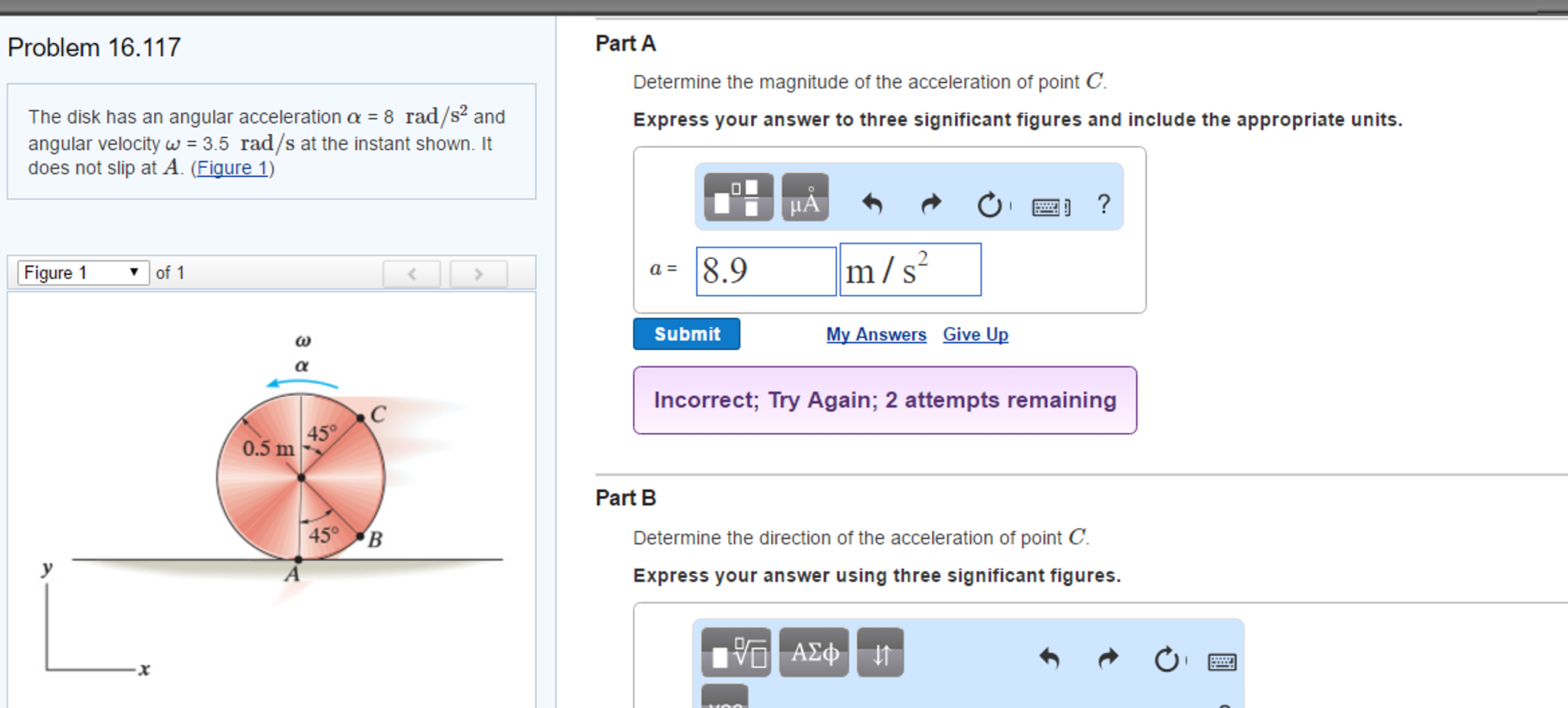The width and height of the screenshot is (1568, 708).
Task: Open keyboard shortcuts icon in Part A
Action: [1051, 206]
